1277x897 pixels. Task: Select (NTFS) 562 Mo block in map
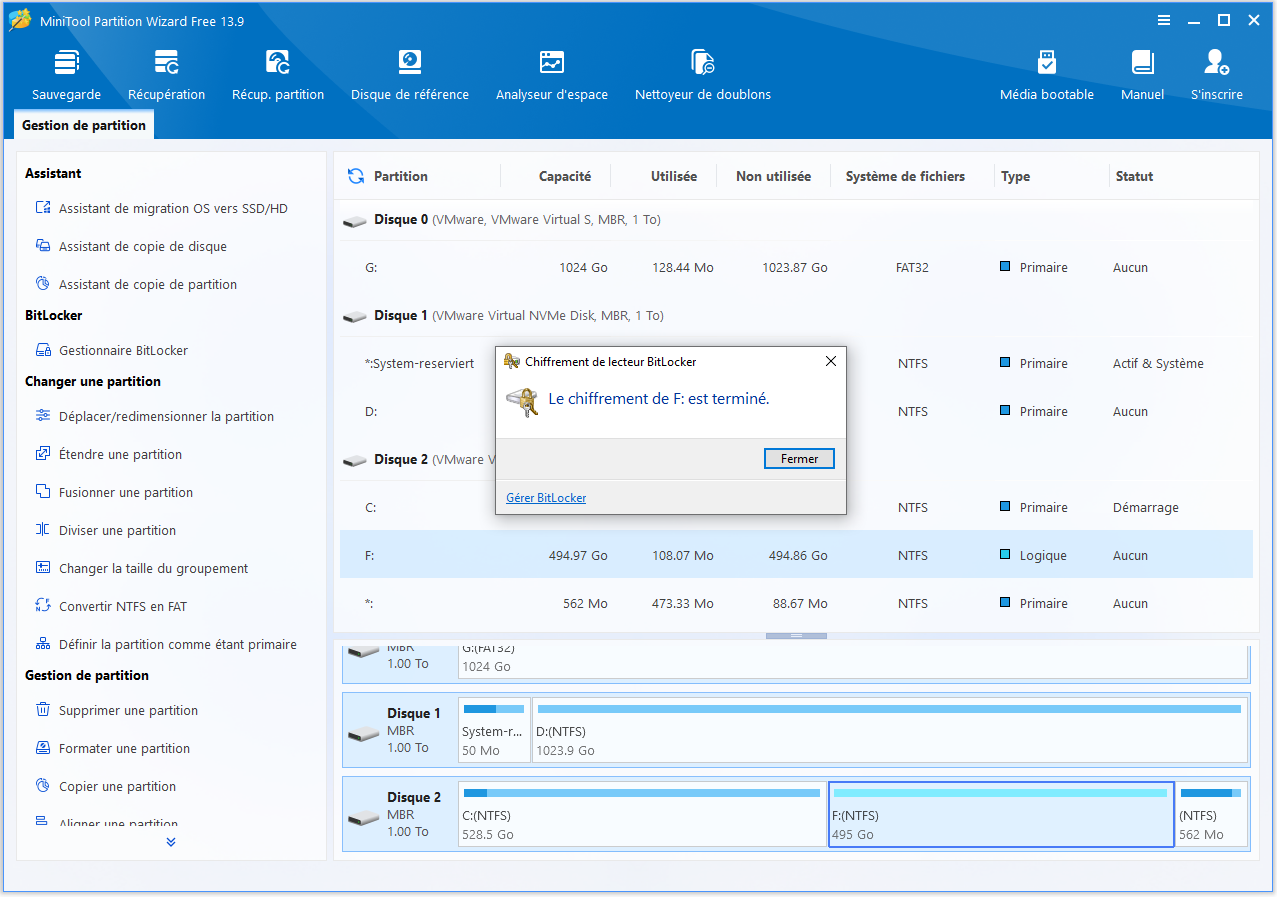[1211, 814]
